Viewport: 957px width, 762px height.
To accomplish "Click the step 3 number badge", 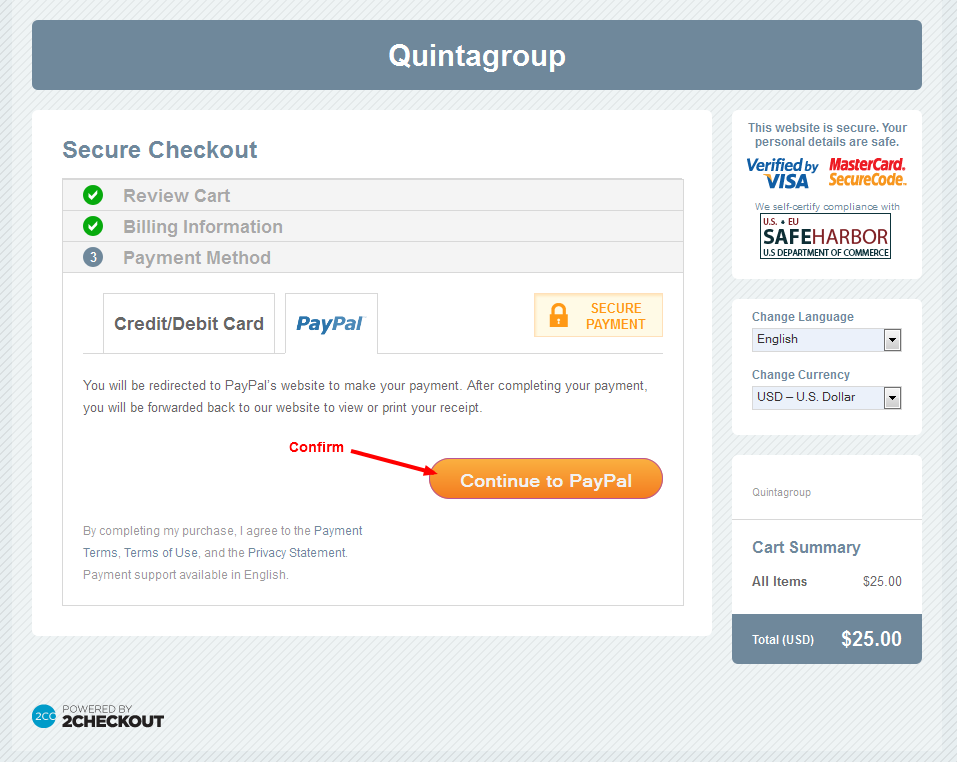I will pos(93,258).
